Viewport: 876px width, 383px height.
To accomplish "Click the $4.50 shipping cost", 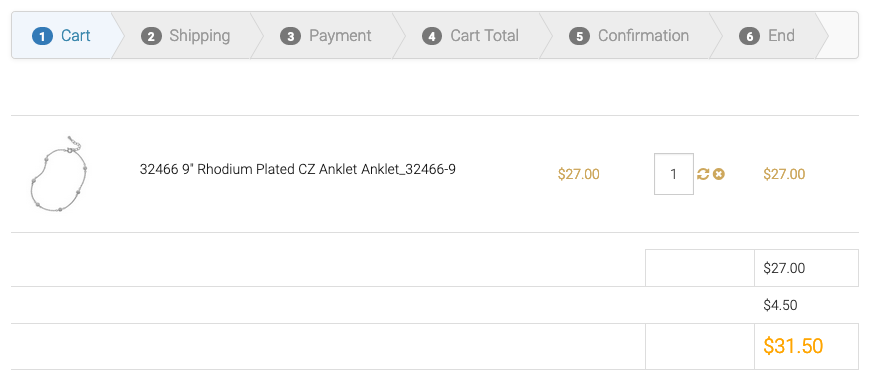I will 780,305.
